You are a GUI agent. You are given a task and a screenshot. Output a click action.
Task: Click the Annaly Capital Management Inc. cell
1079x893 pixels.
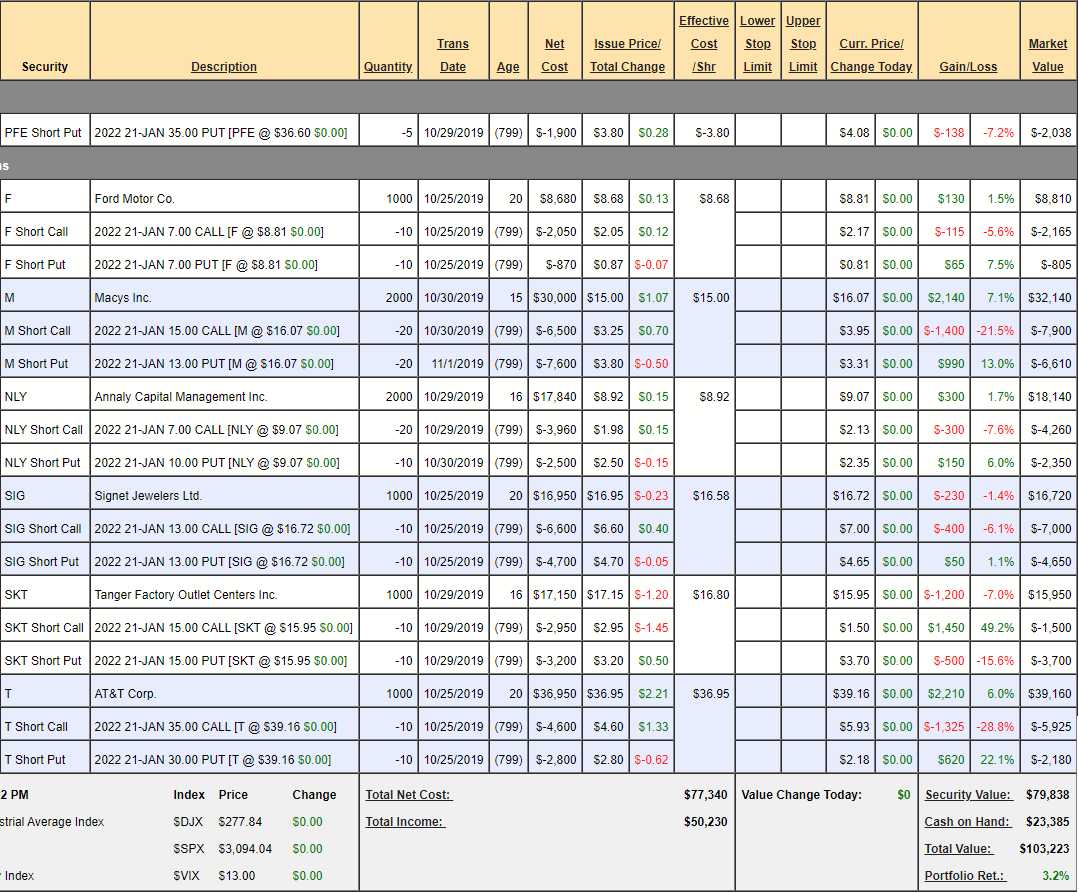point(181,397)
